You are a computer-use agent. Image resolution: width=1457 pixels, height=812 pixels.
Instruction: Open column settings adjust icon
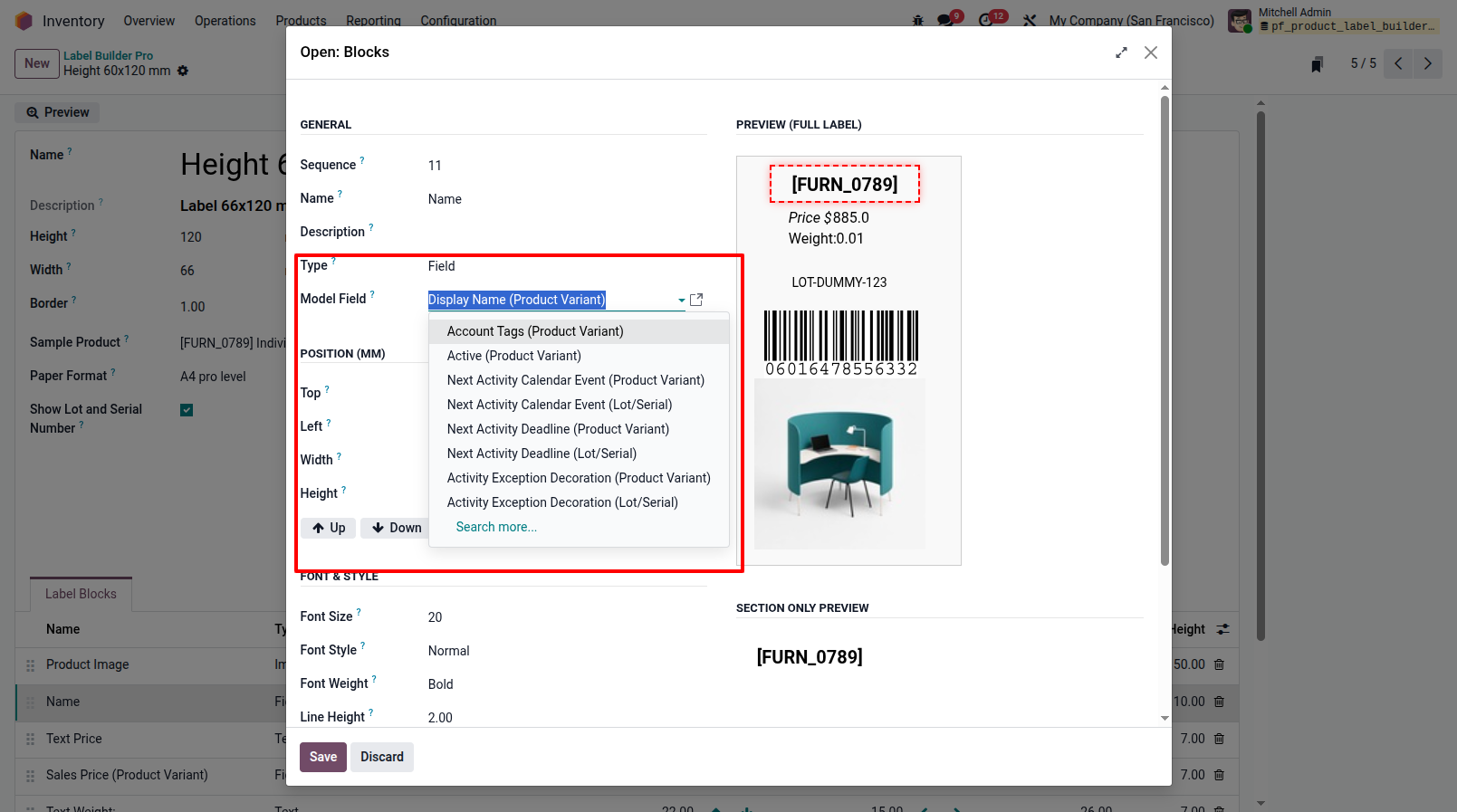(x=1222, y=629)
